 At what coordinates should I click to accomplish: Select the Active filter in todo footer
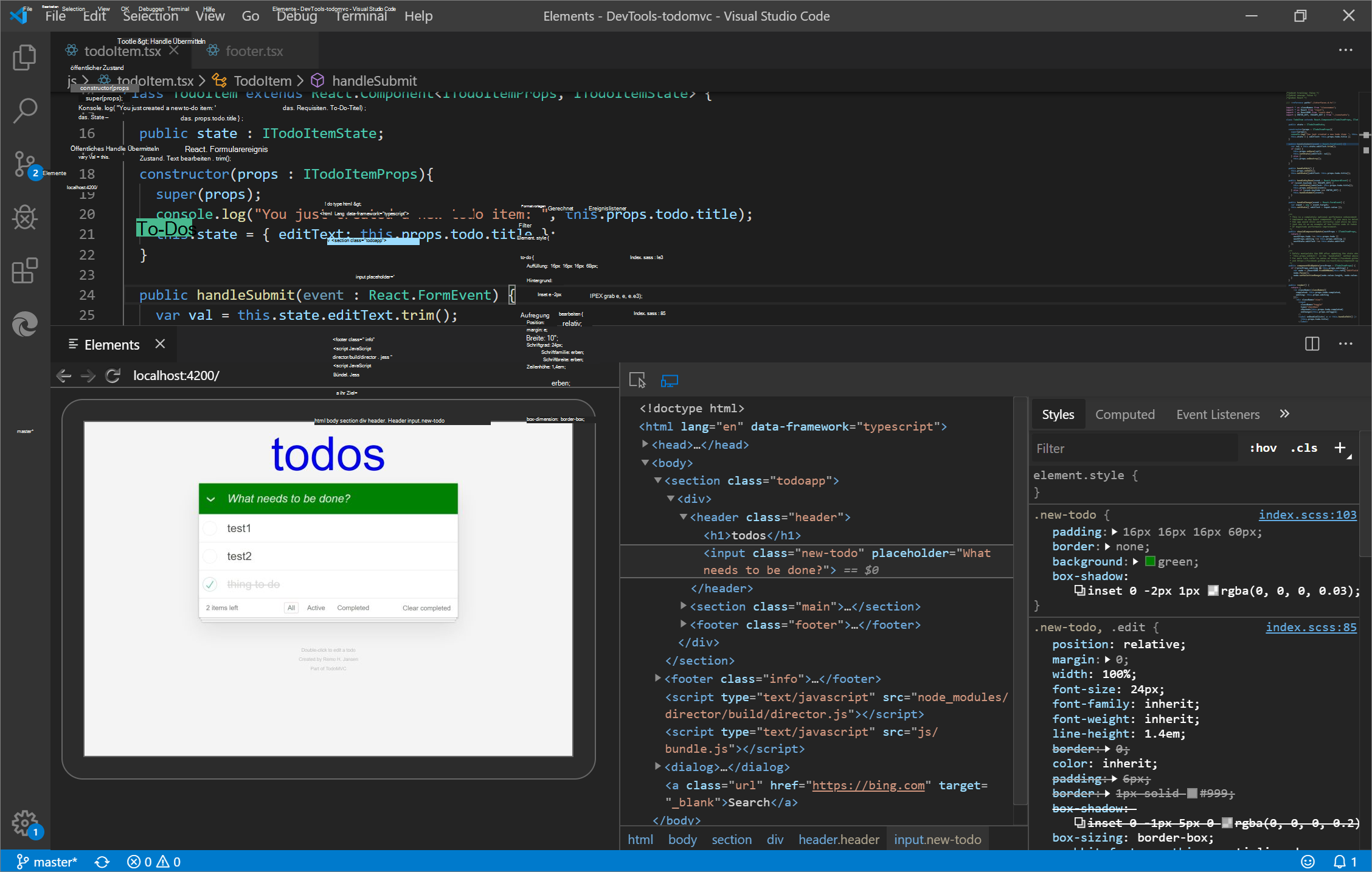click(316, 608)
